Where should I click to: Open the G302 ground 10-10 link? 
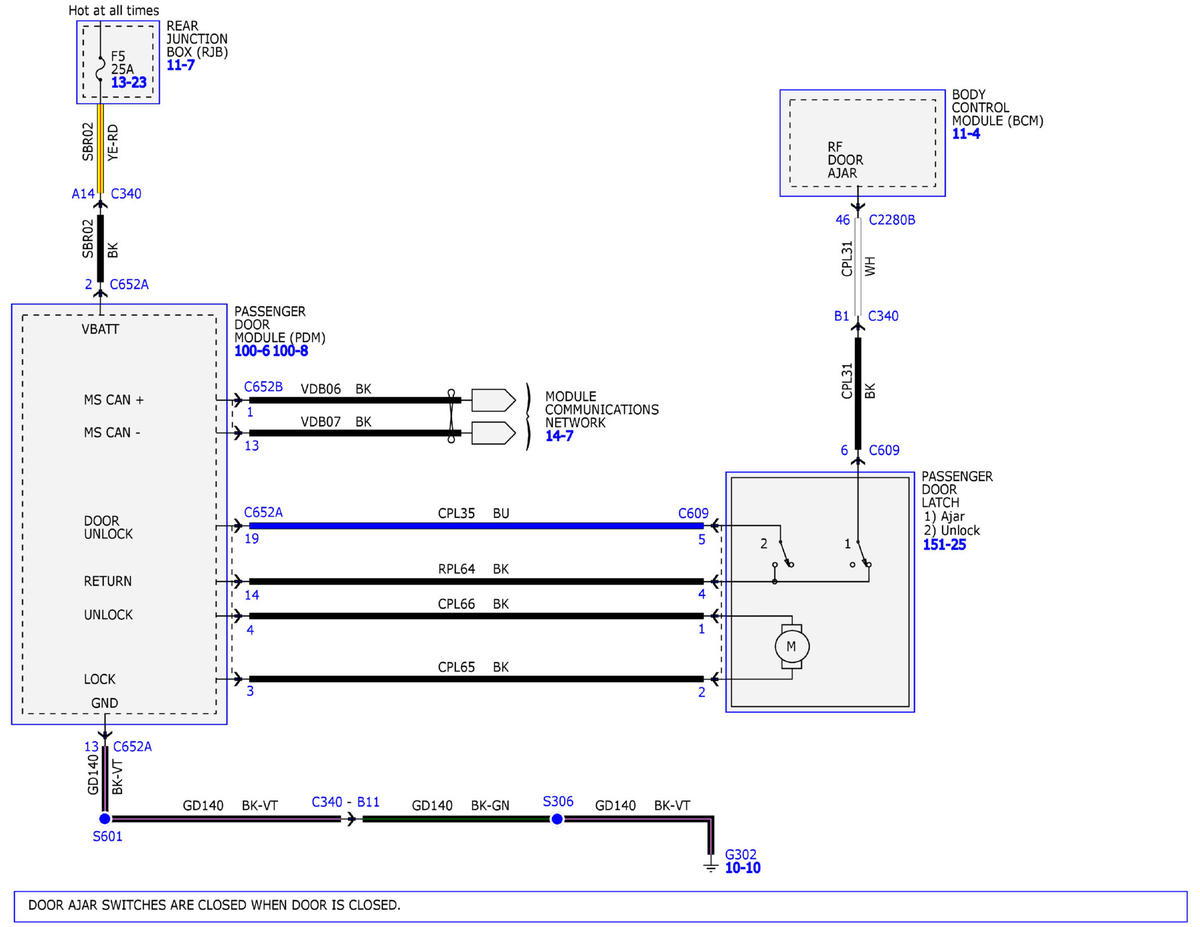pos(743,868)
